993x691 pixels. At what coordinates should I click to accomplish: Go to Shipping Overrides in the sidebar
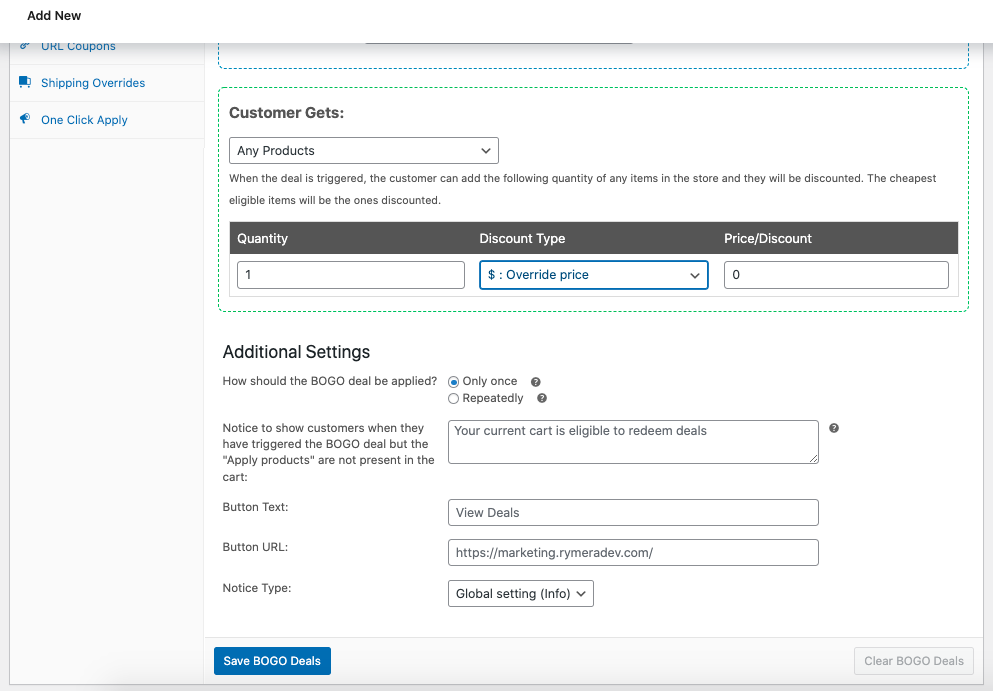pos(93,83)
